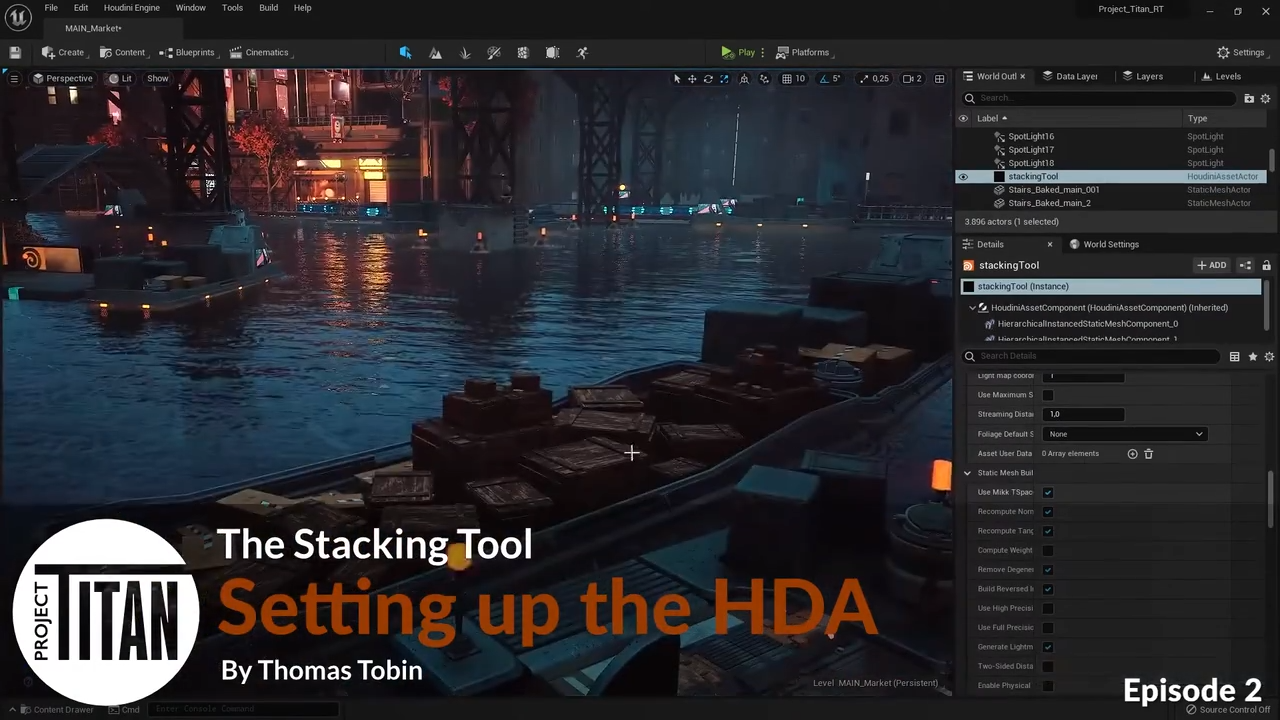Open Brush Editing mode icon
This screenshot has height=720, width=1280.
pos(553,52)
